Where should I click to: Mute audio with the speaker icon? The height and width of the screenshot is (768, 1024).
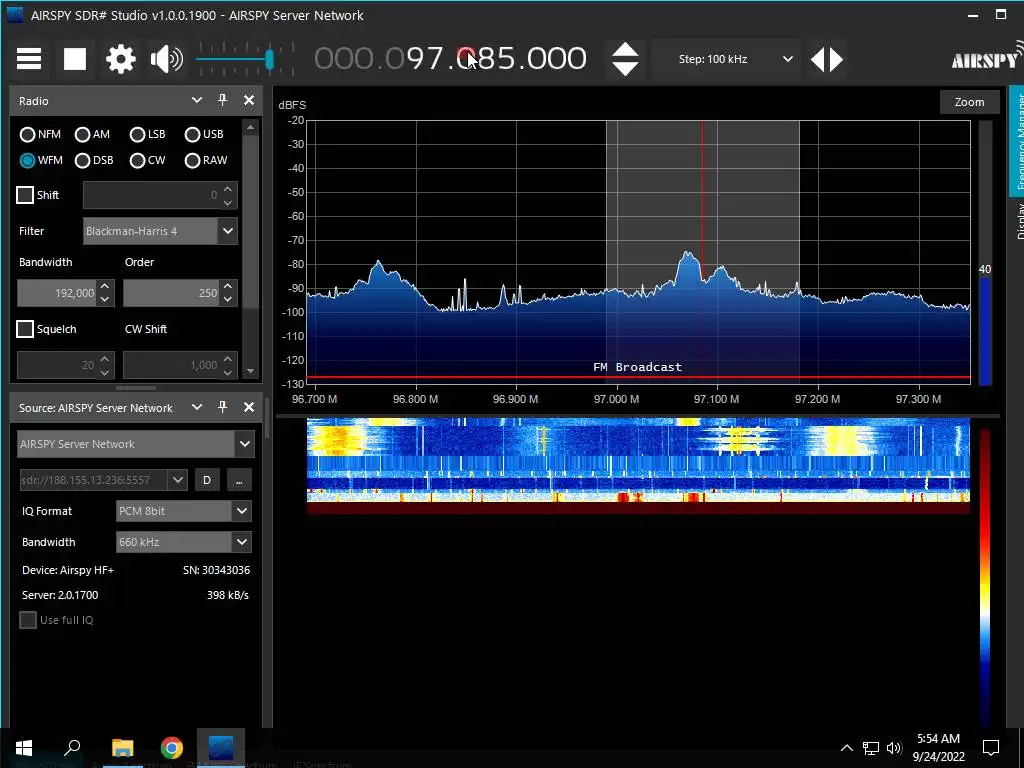167,59
